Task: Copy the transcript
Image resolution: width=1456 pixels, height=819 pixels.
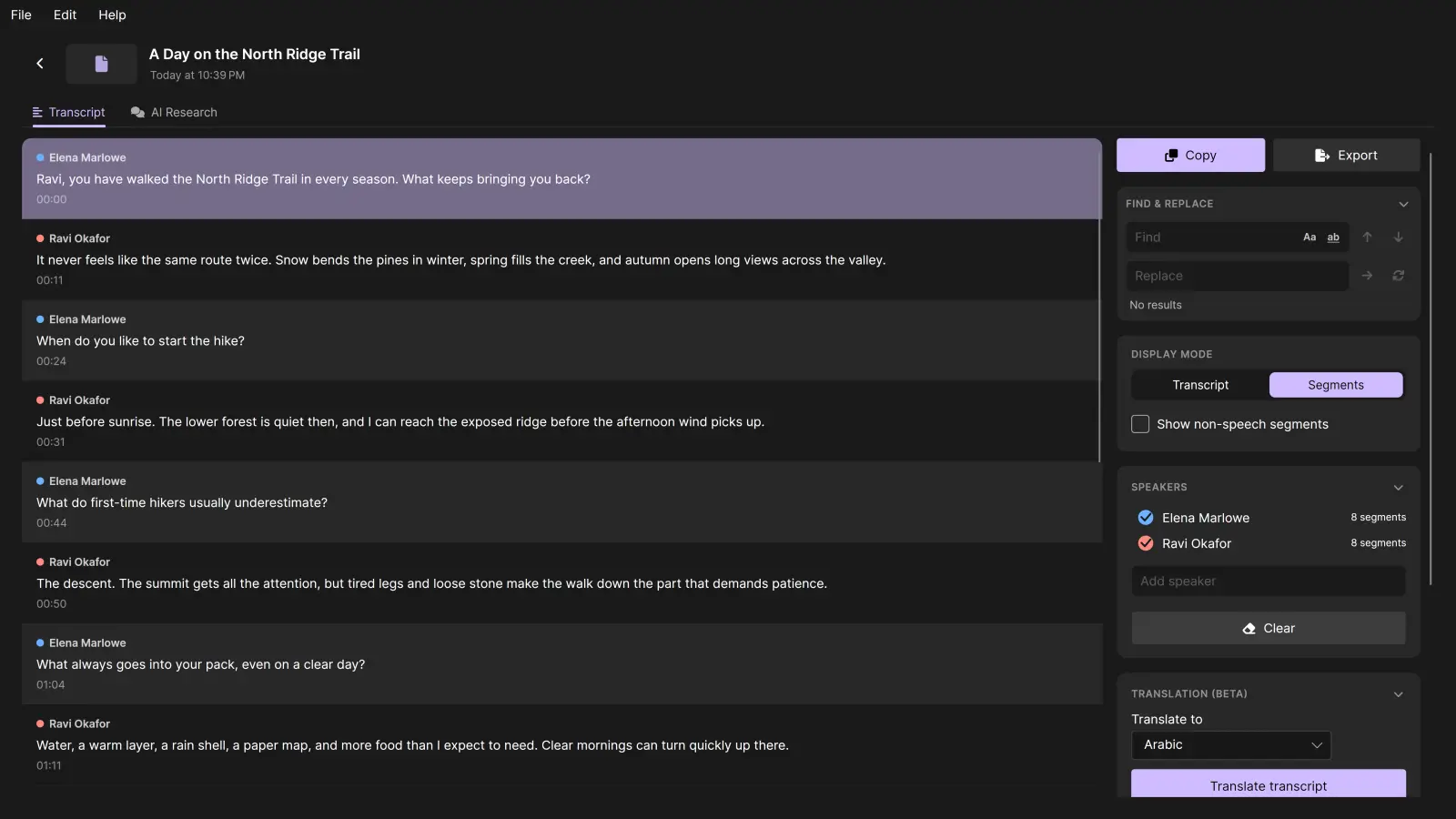Action: (x=1190, y=156)
